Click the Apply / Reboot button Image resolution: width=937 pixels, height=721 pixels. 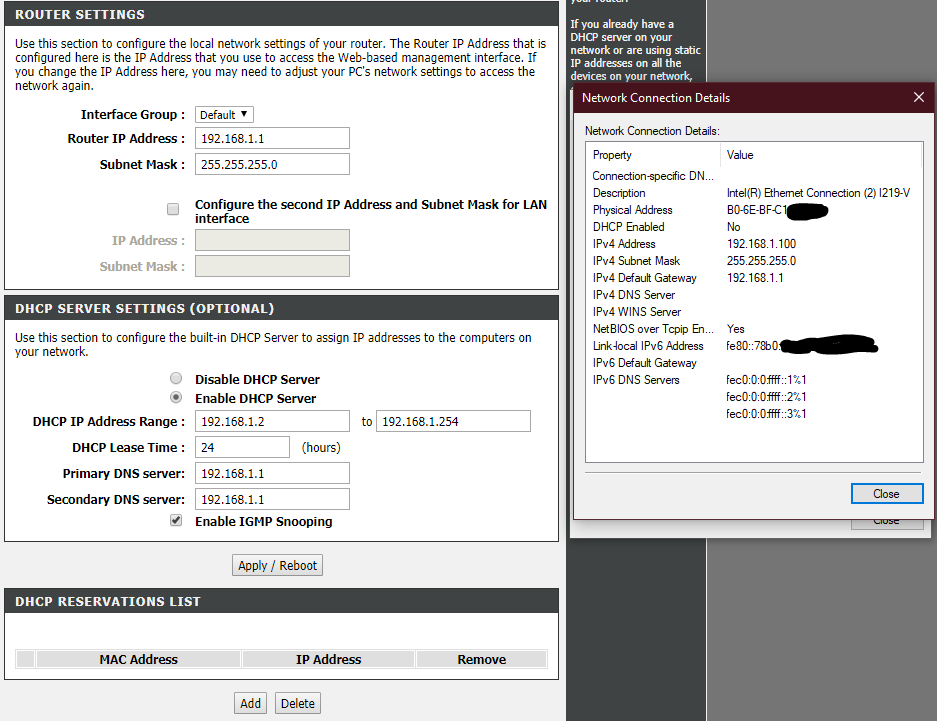[x=277, y=565]
